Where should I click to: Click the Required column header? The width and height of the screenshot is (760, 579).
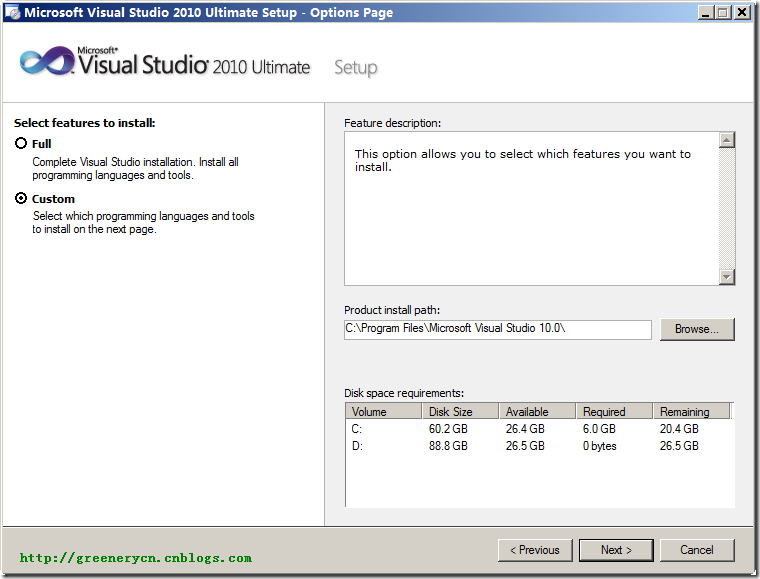(x=614, y=411)
